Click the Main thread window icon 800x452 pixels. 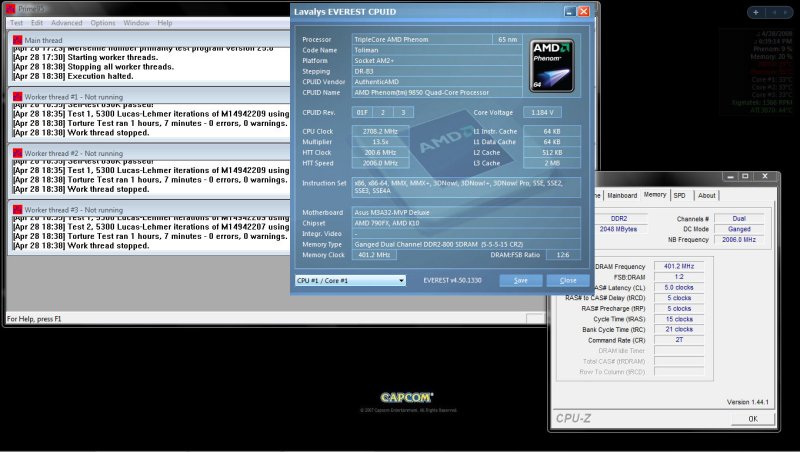17,40
